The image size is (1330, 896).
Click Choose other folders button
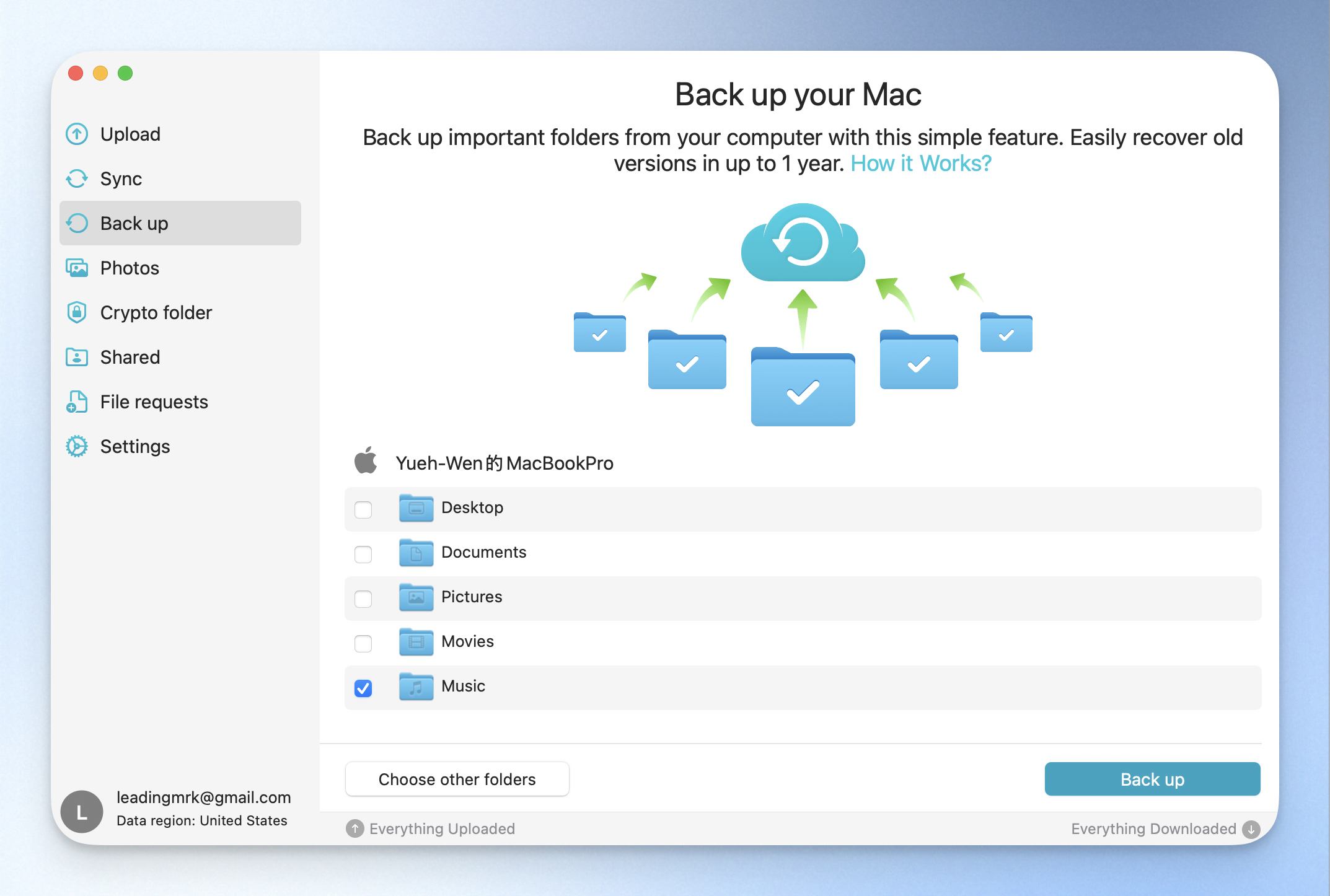pos(457,779)
